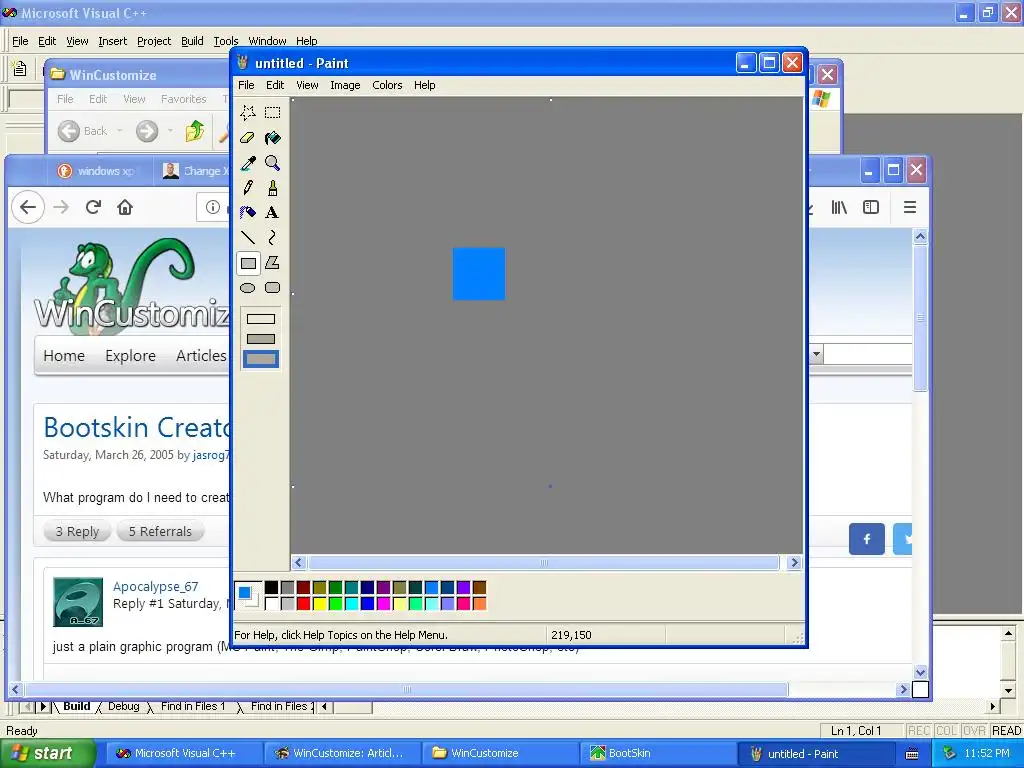
Task: Select the Free-Form Select tool in Paint
Action: pyautogui.click(x=248, y=112)
